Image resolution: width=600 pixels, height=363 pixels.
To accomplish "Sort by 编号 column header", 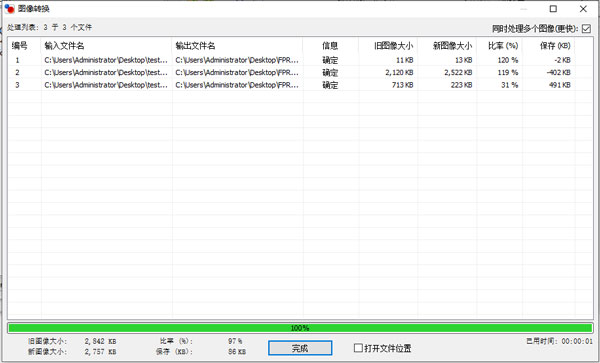I will [x=20, y=46].
